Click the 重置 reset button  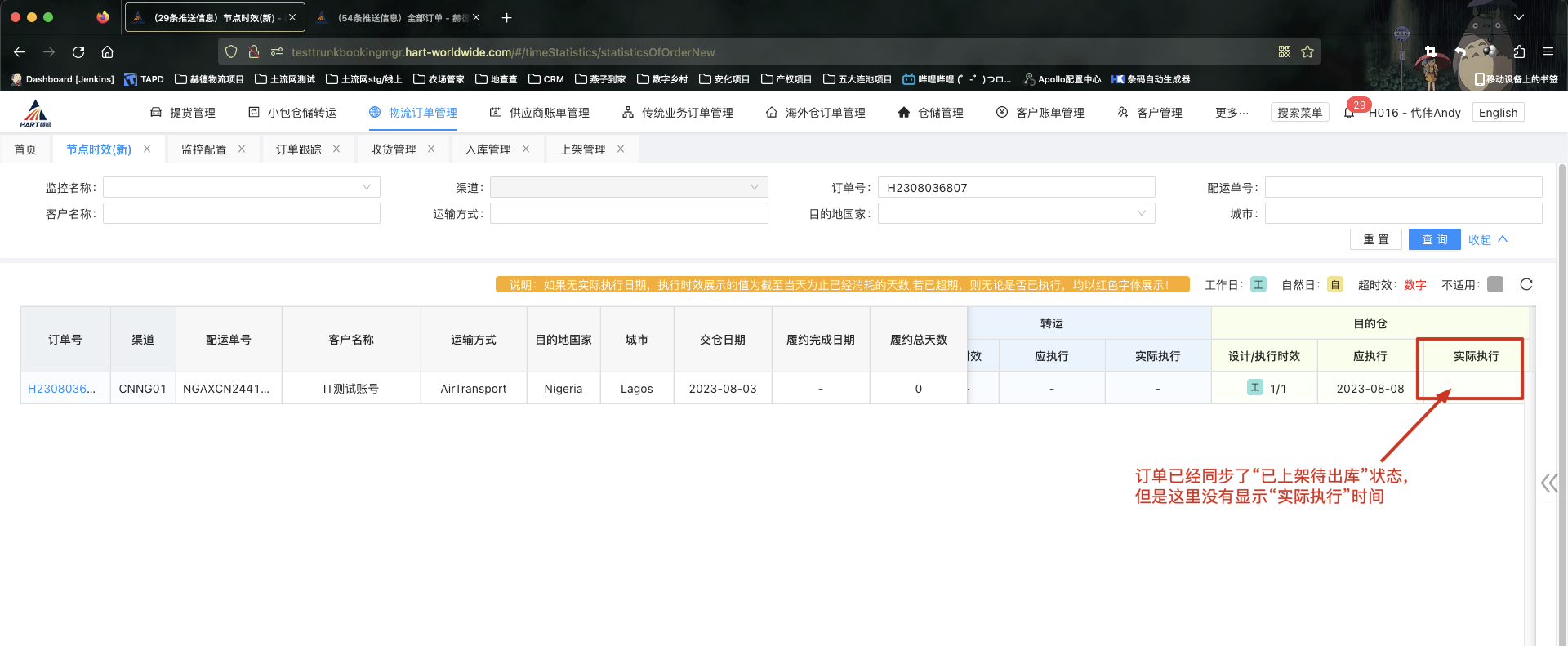pos(1375,239)
